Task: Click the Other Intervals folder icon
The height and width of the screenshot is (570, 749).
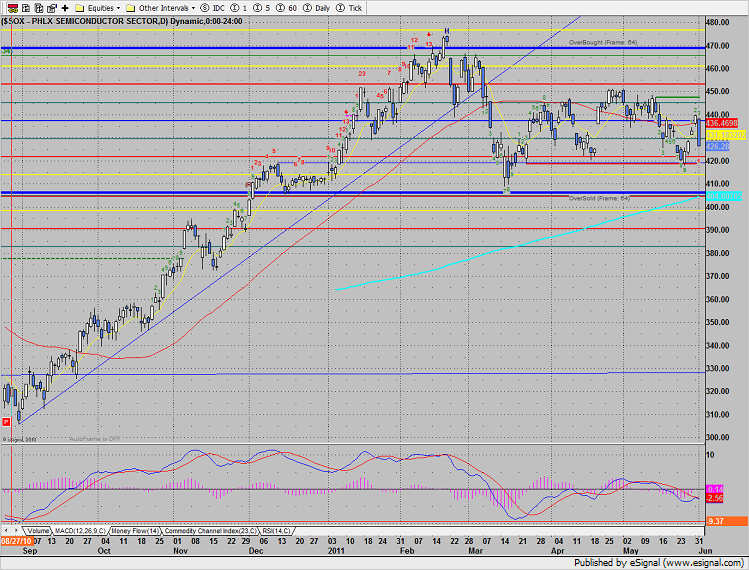Action: [x=130, y=8]
